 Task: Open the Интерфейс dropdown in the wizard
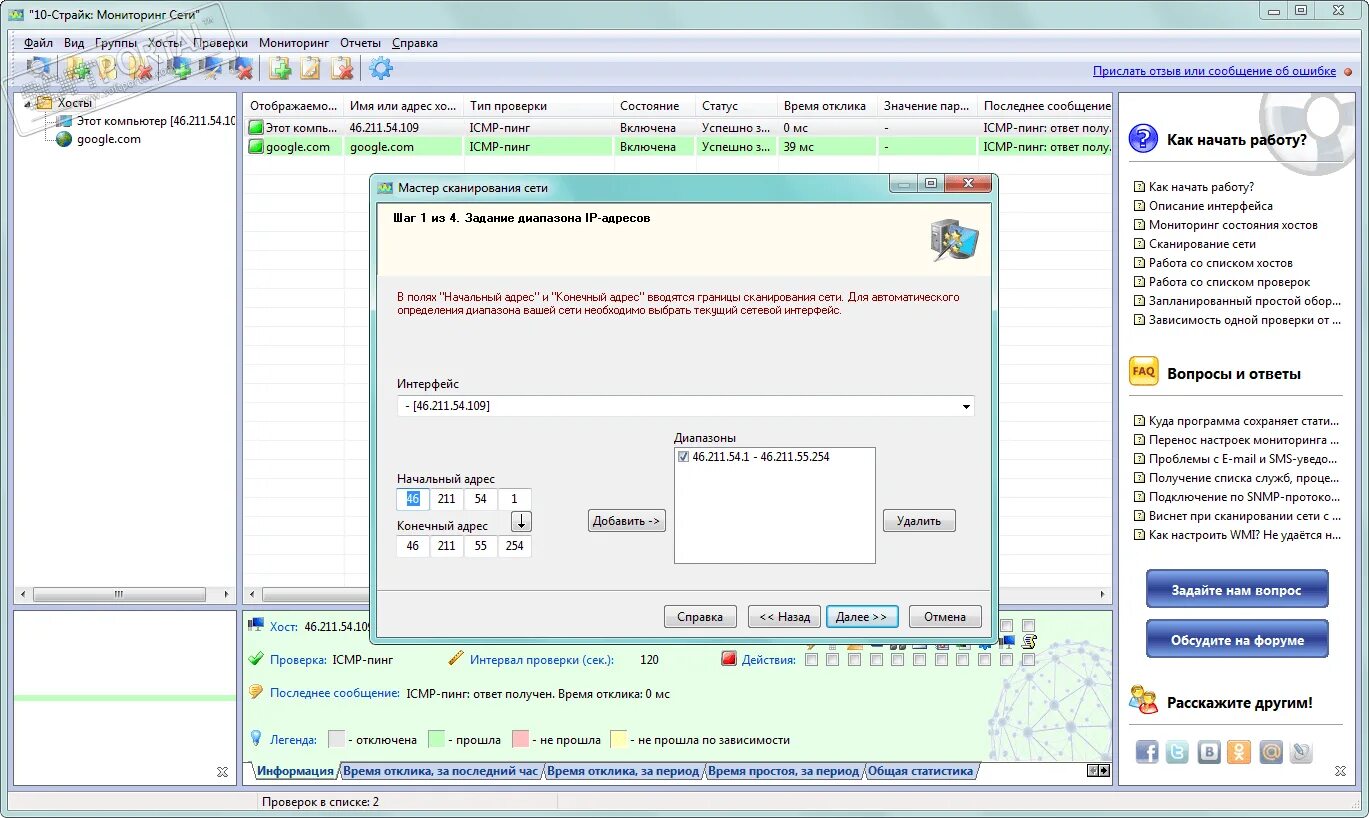point(965,406)
